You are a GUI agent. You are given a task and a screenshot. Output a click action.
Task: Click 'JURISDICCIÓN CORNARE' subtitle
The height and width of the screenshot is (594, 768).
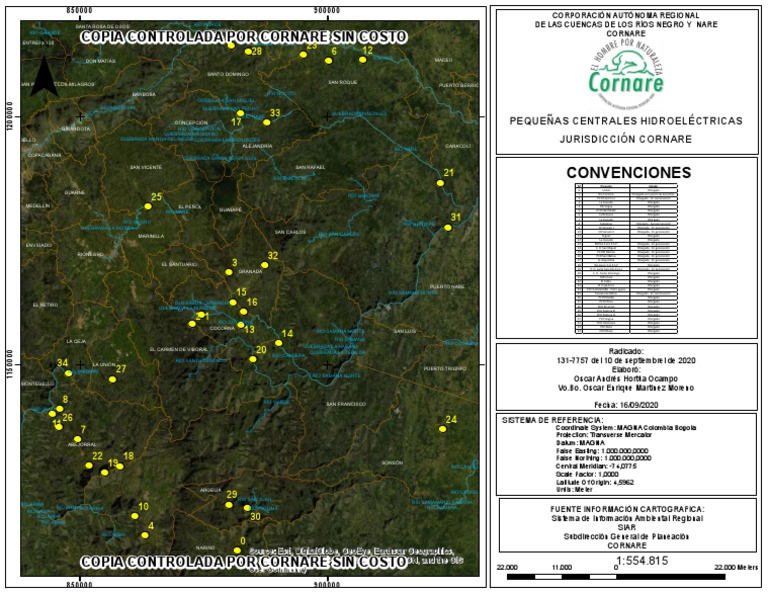point(626,139)
